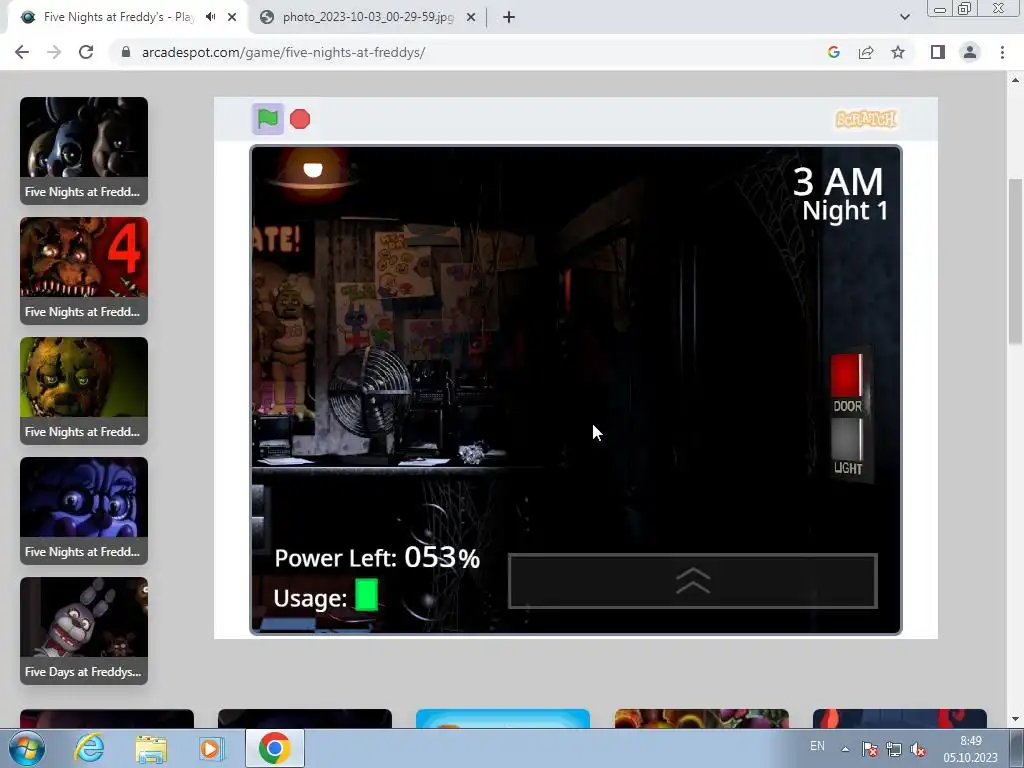Open Chrome profile menu
This screenshot has width=1024, height=768.
pos(970,52)
